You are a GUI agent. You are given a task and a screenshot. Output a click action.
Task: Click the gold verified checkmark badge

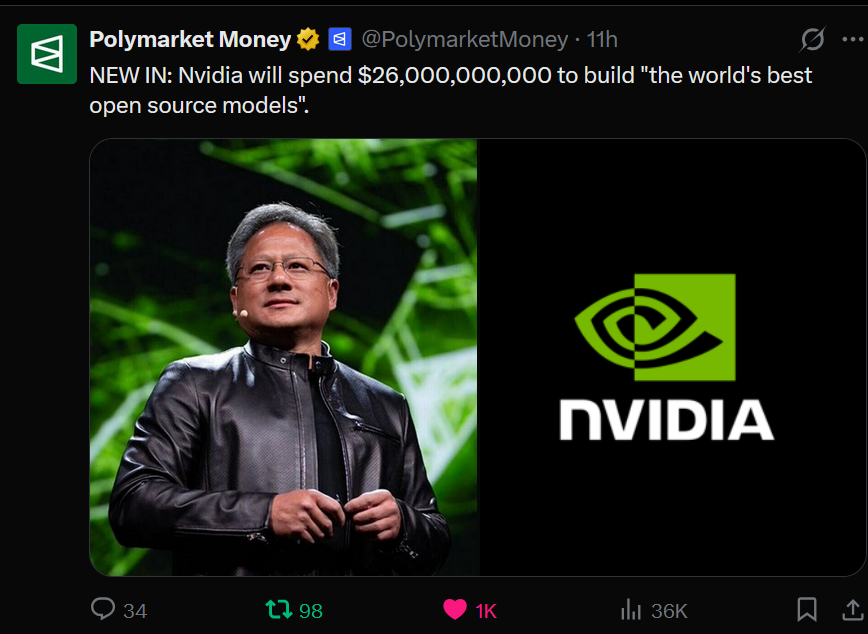coord(308,40)
